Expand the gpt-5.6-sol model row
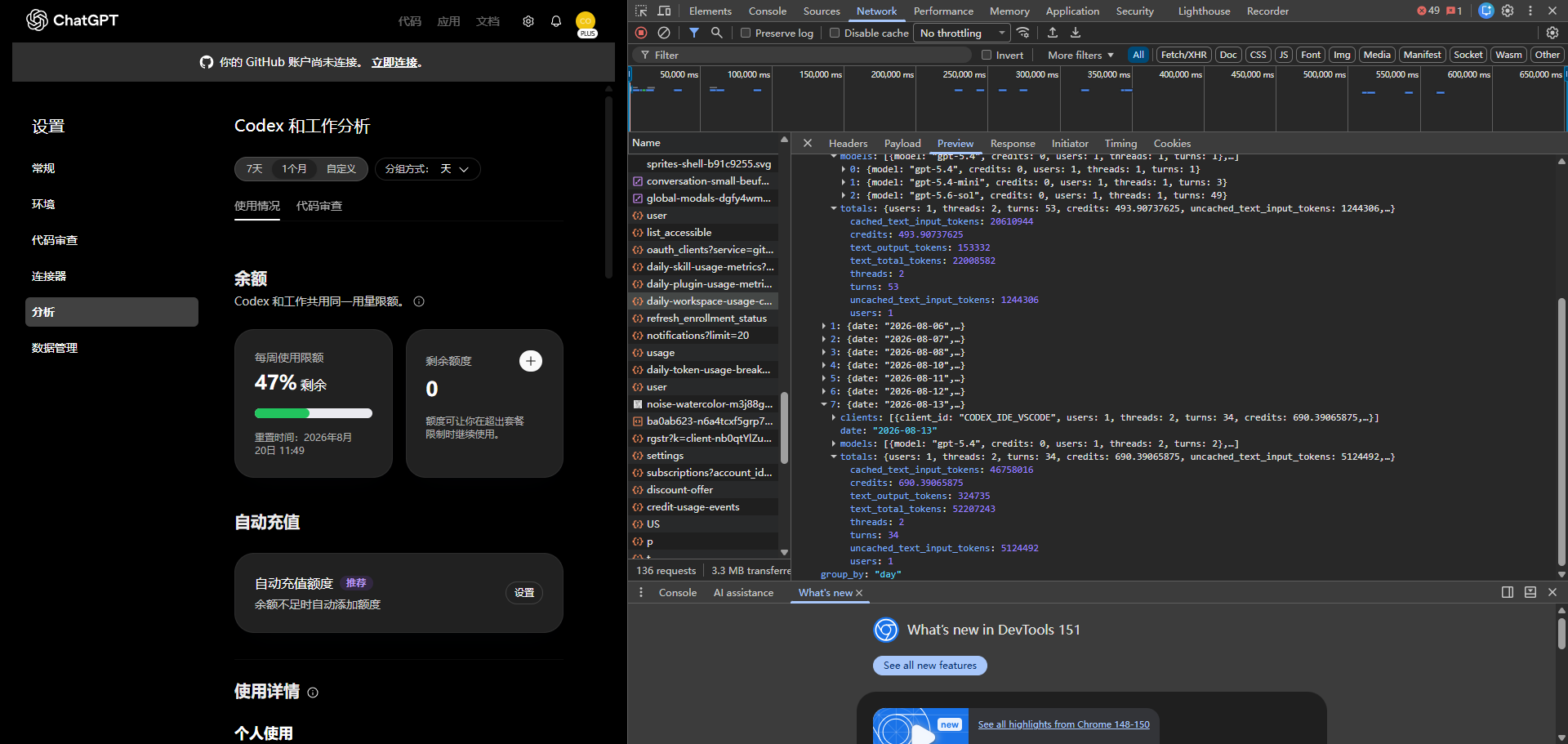Image resolution: width=1568 pixels, height=744 pixels. pyautogui.click(x=844, y=195)
